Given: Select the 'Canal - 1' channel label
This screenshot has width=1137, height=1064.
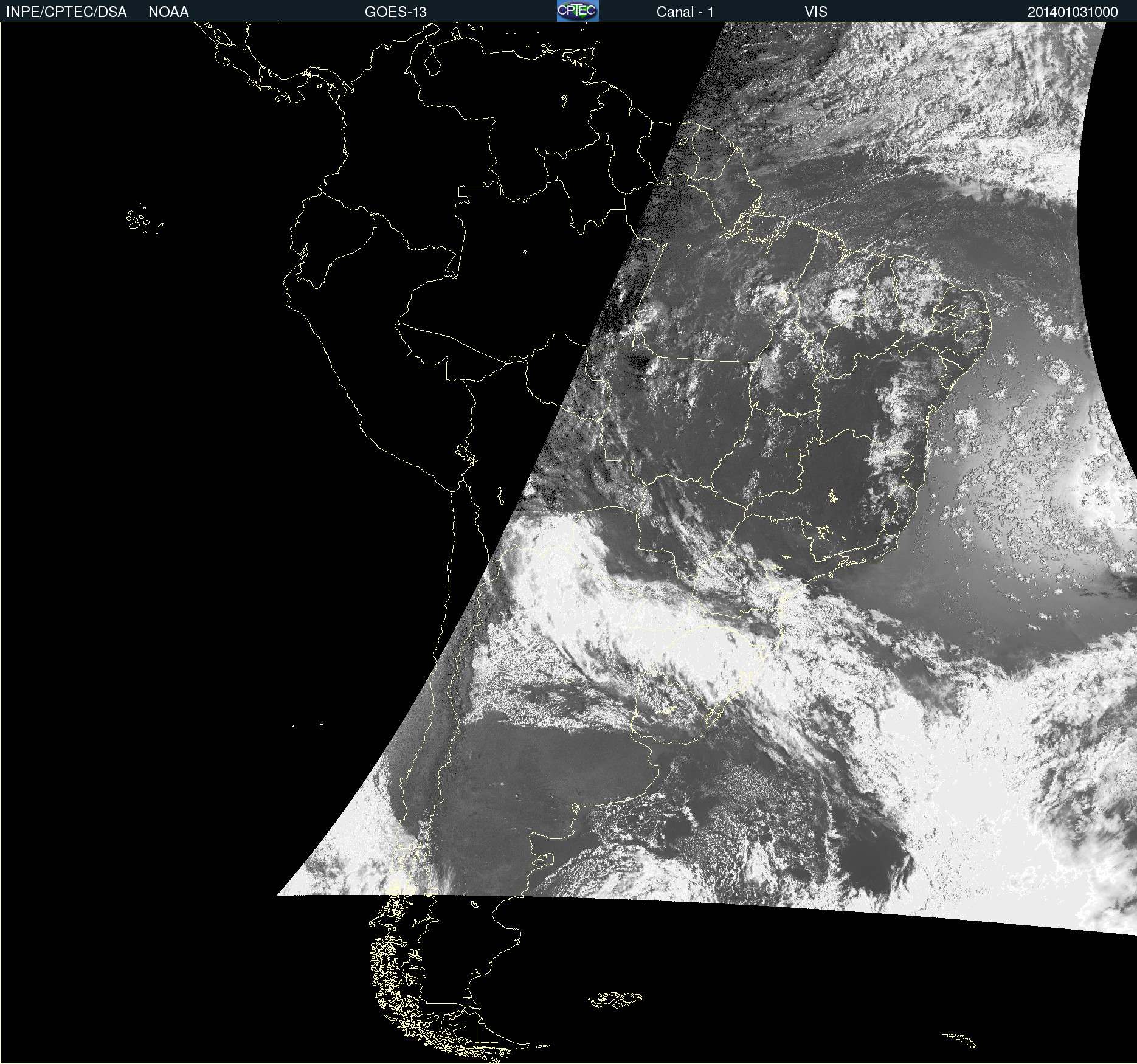Looking at the screenshot, I should tap(685, 12).
